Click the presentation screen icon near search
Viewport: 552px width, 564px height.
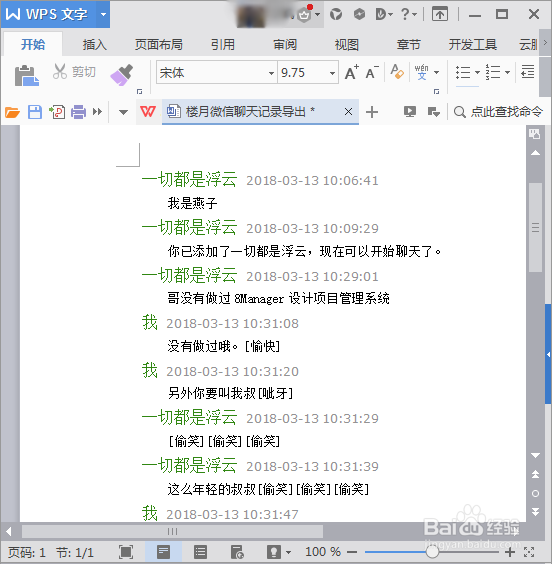410,112
